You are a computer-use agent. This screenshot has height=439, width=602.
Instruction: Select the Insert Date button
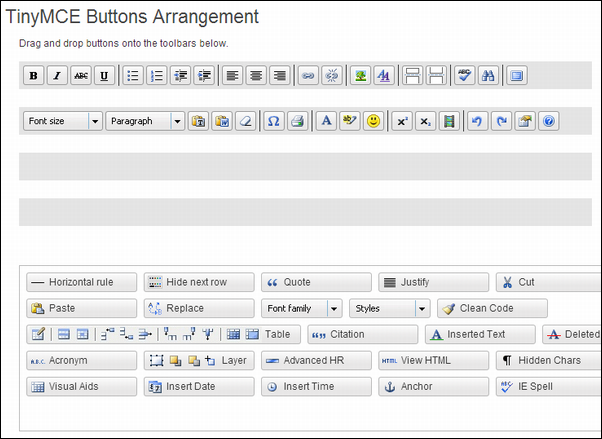point(199,387)
